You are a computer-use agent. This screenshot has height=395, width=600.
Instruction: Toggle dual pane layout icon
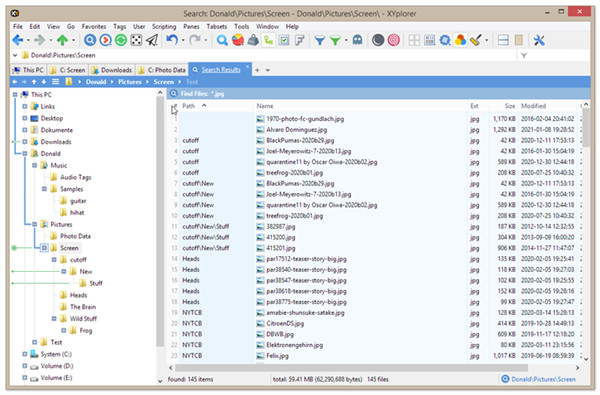coord(503,40)
